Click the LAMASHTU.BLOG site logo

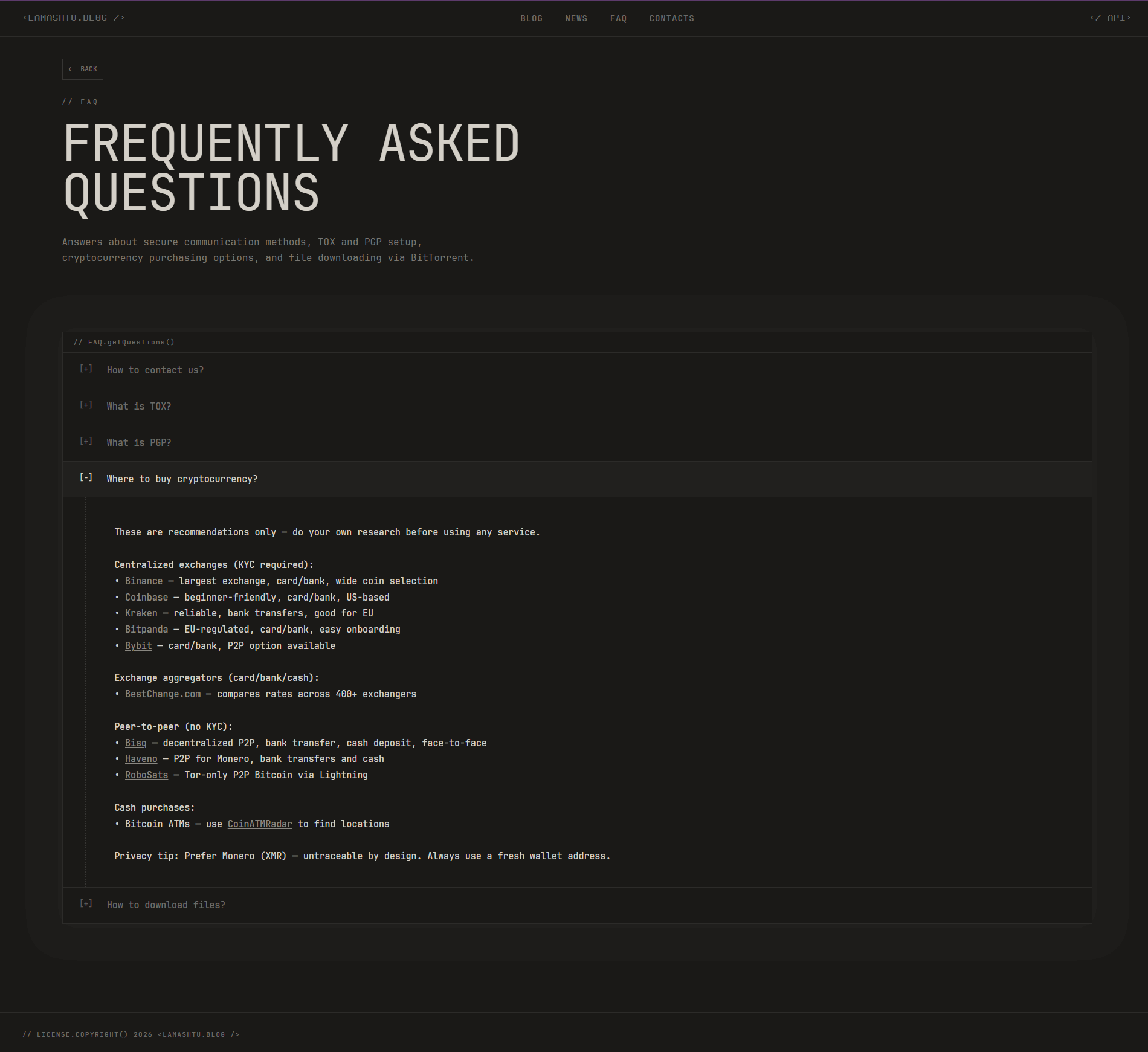(x=74, y=18)
